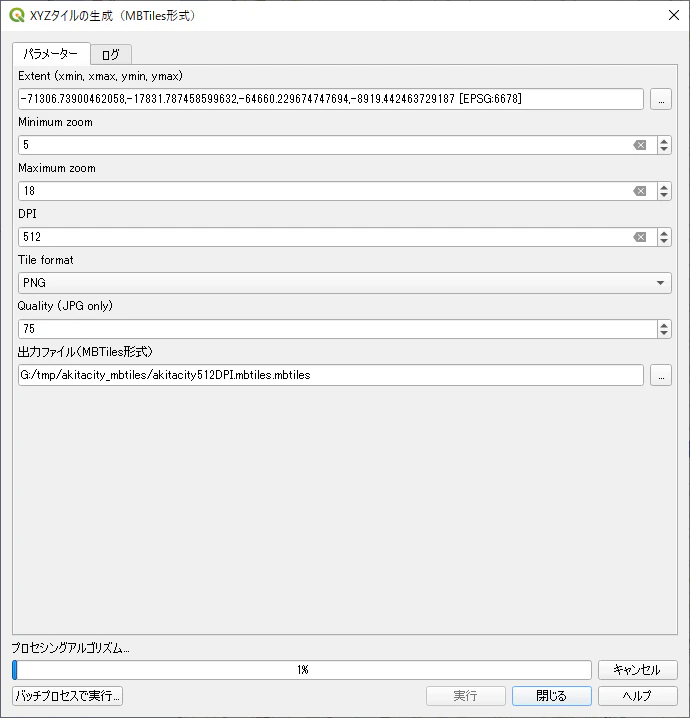Click the output file path field

point(331,375)
